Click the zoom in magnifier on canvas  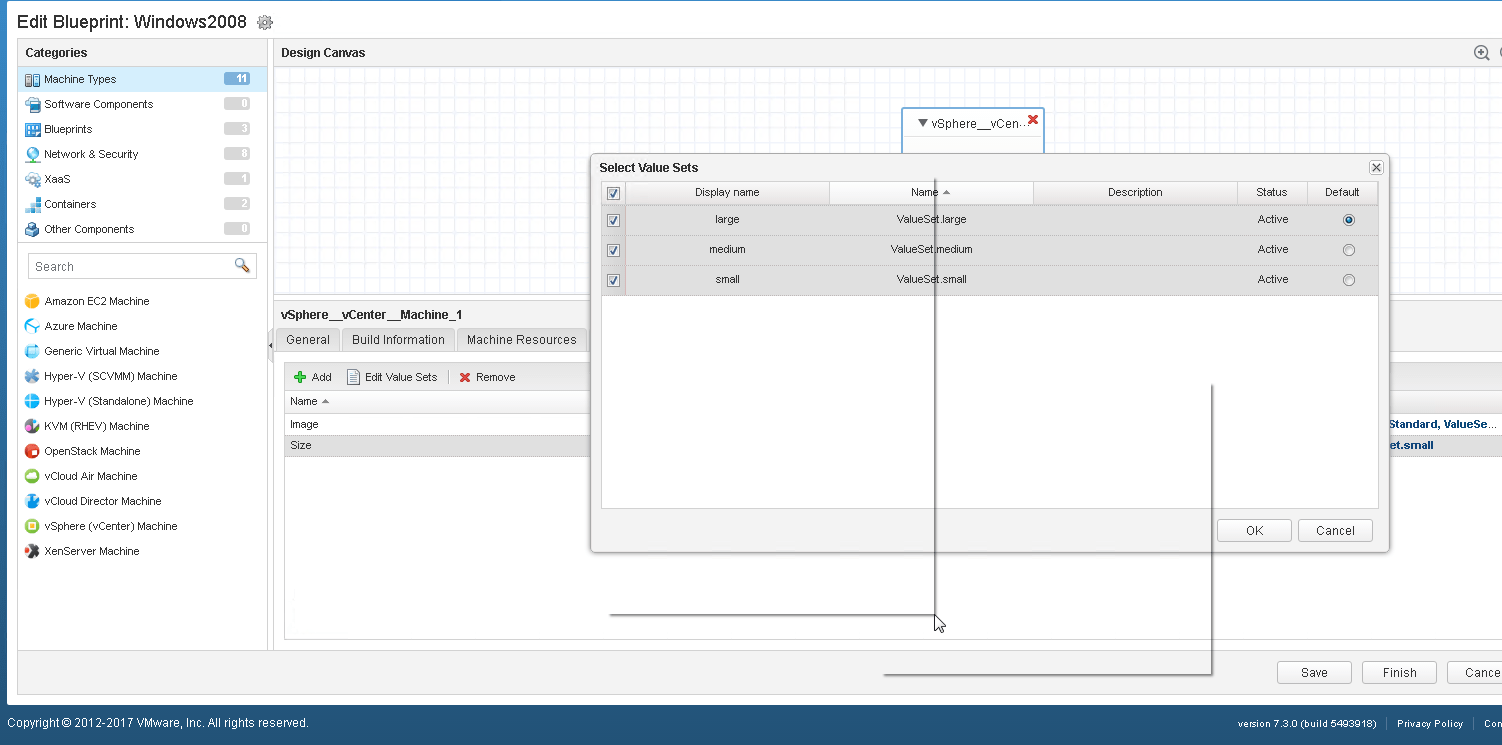[x=1481, y=53]
